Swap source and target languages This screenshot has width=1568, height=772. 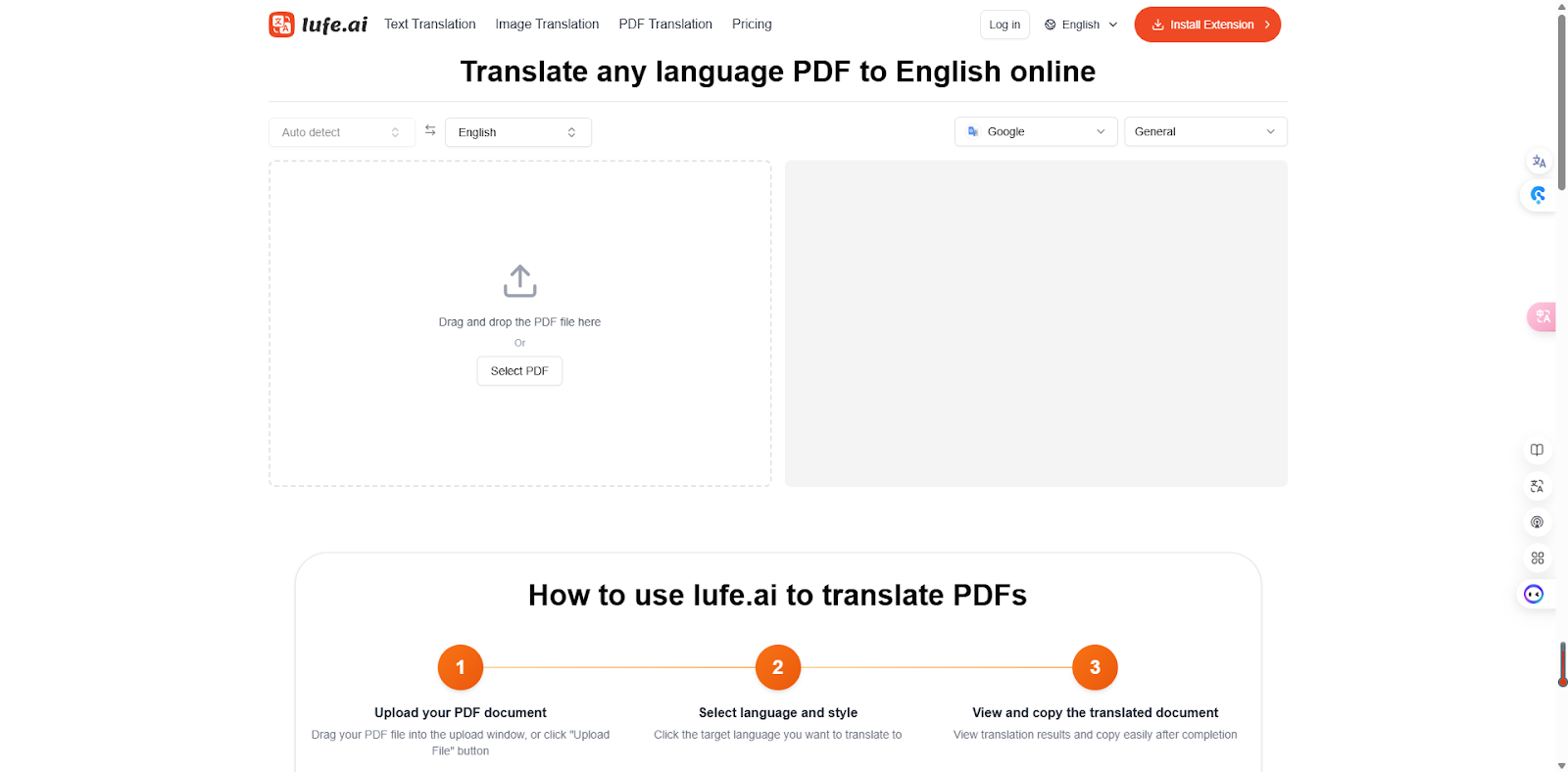pyautogui.click(x=430, y=130)
